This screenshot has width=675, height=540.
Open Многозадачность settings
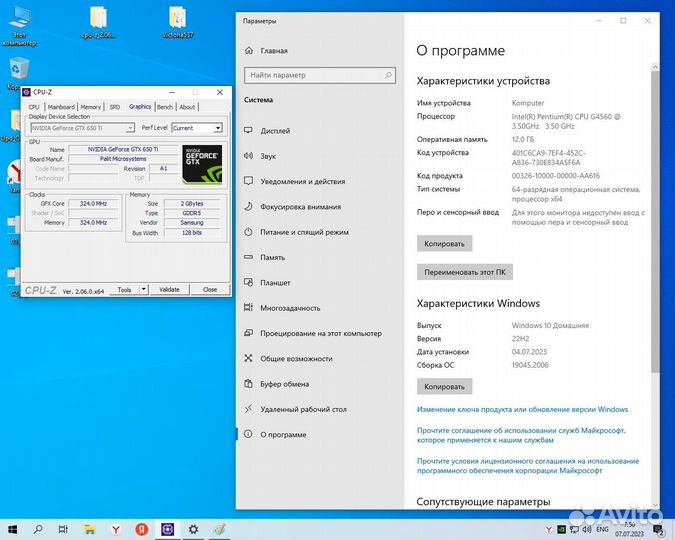coord(290,308)
